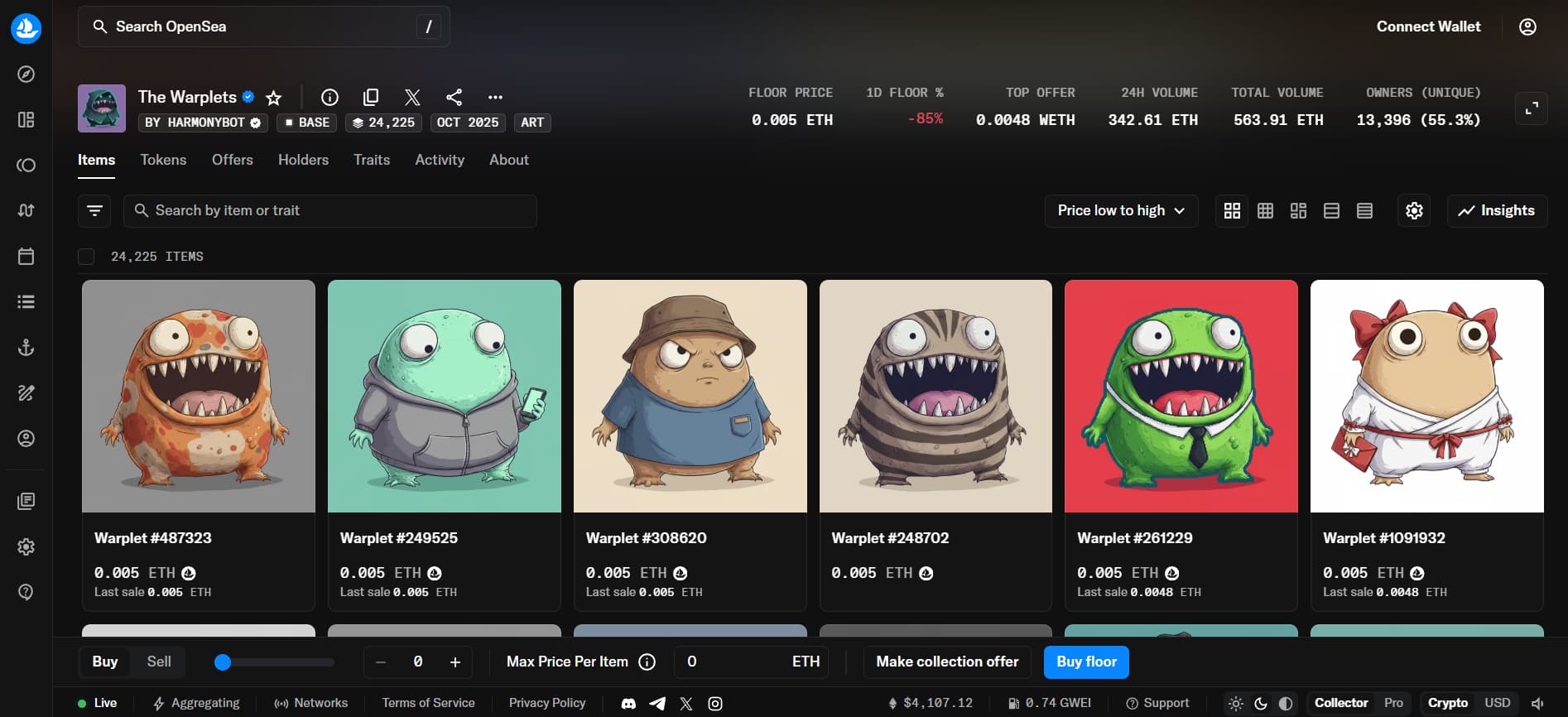This screenshot has width=1568, height=717.
Task: Toggle currency display to USD
Action: click(x=1497, y=703)
